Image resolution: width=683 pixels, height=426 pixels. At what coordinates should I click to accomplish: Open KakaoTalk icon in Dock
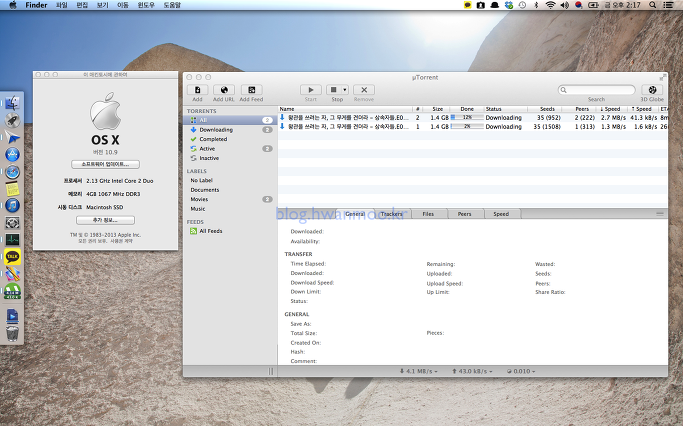[x=12, y=257]
